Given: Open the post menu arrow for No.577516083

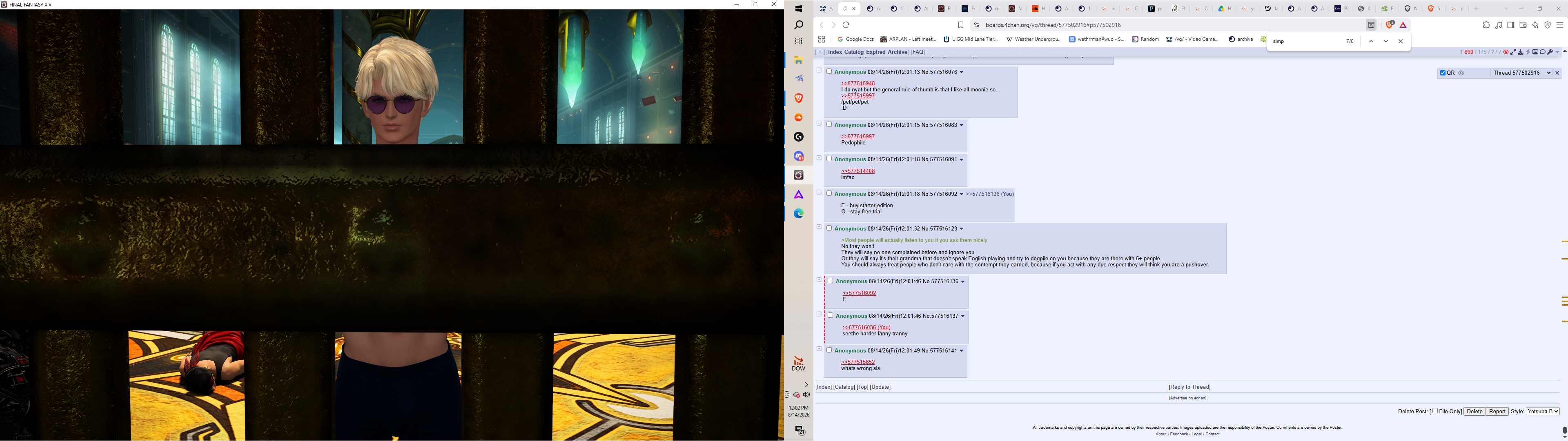Looking at the screenshot, I should tap(962, 125).
